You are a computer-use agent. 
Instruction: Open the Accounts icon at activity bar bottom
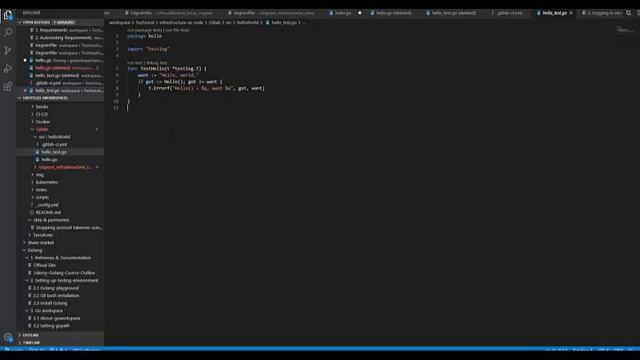[x=8, y=338]
